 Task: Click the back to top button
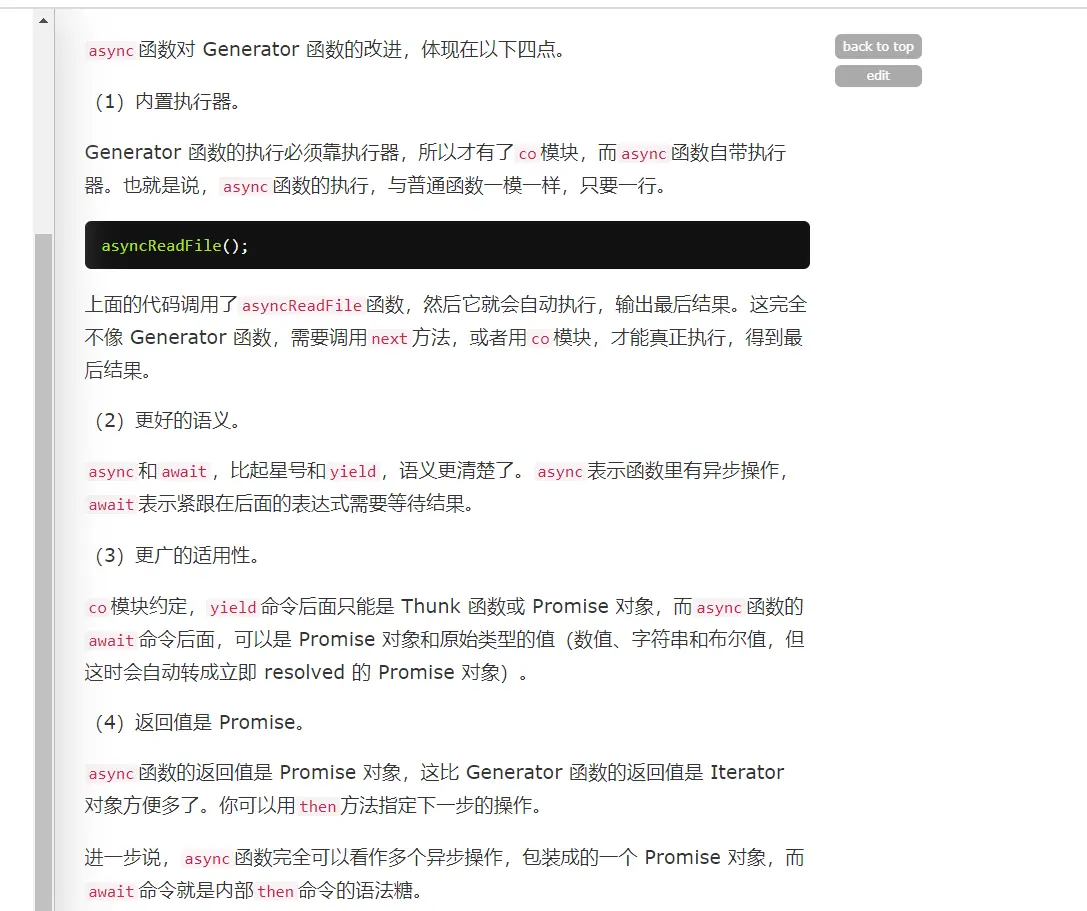[x=878, y=46]
